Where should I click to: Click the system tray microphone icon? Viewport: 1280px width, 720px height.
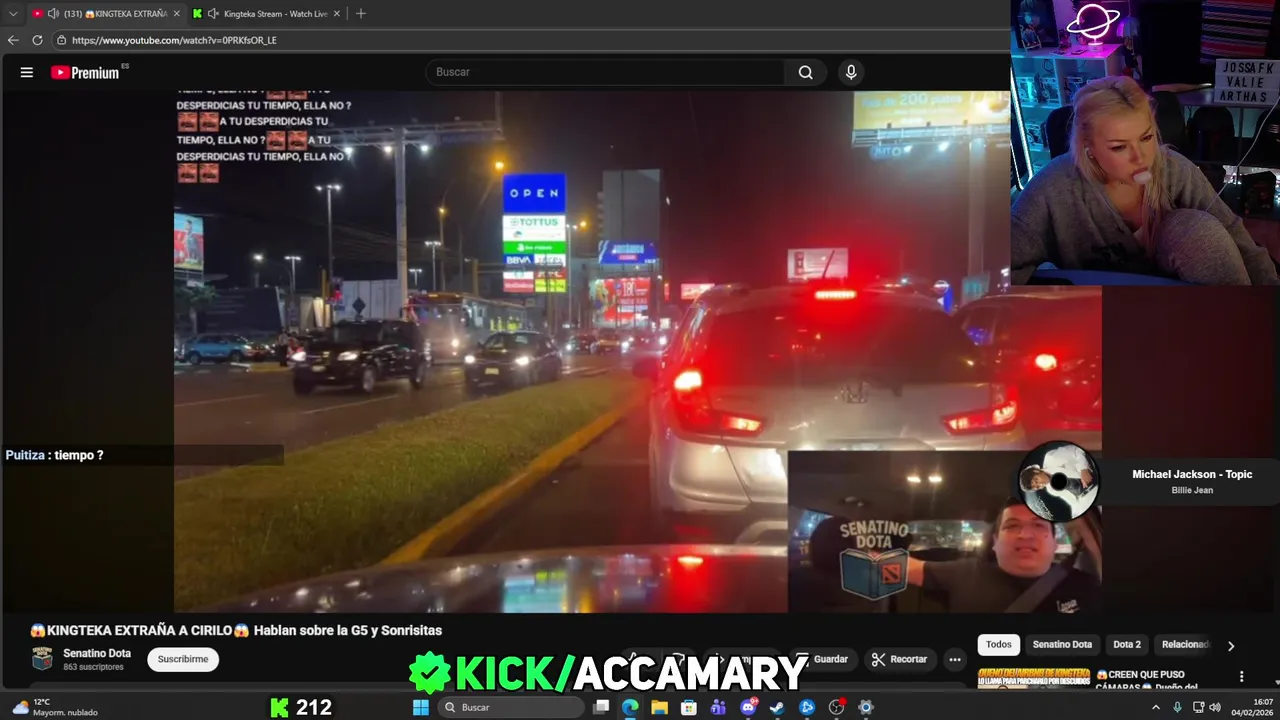point(1177,707)
